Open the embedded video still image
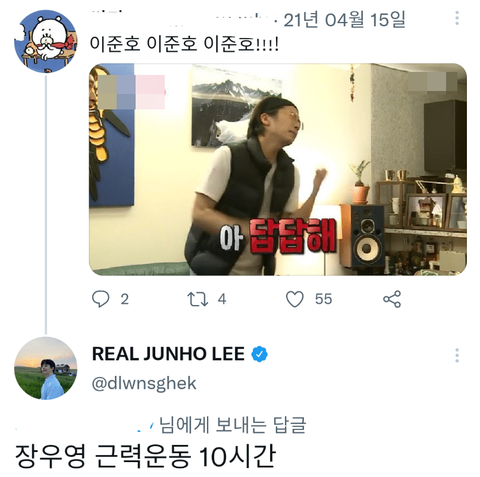The image size is (480, 477). (x=278, y=169)
